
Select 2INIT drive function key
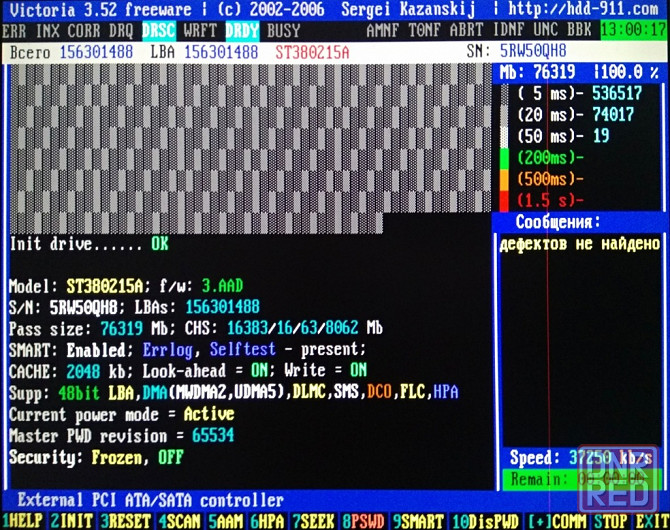click(72, 521)
